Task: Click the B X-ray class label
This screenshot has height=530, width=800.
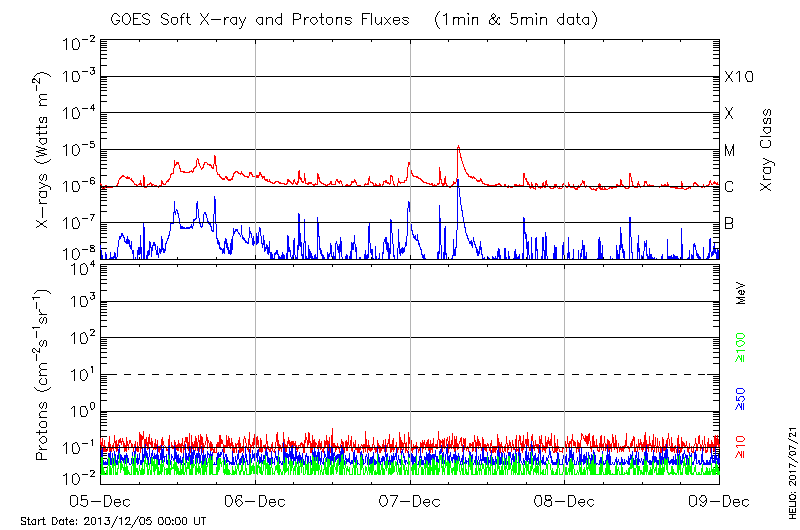Action: point(729,223)
